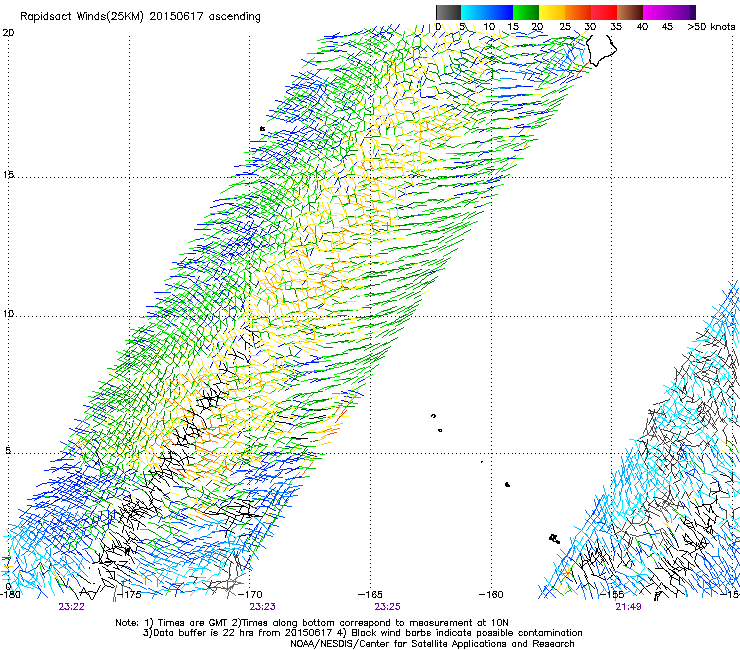Click the purple swath time '21:49'
This screenshot has height=650, width=740.
(x=628, y=607)
